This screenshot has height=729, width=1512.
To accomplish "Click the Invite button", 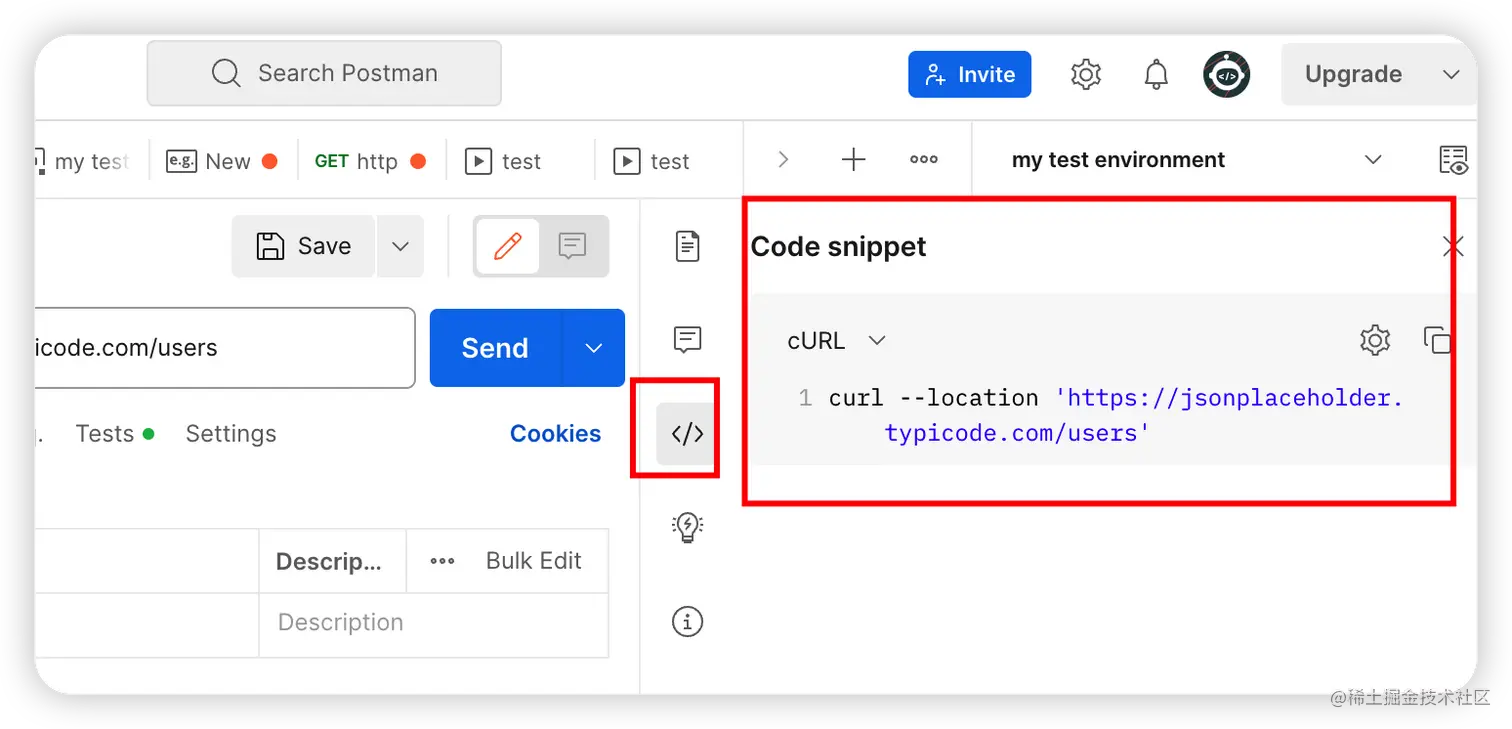I will pyautogui.click(x=970, y=74).
